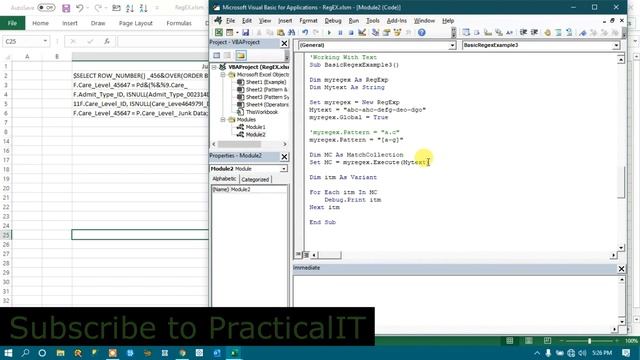This screenshot has height=360, width=640.
Task: Click the Outdent icon in Edit toolbar
Action: click(x=534, y=32)
